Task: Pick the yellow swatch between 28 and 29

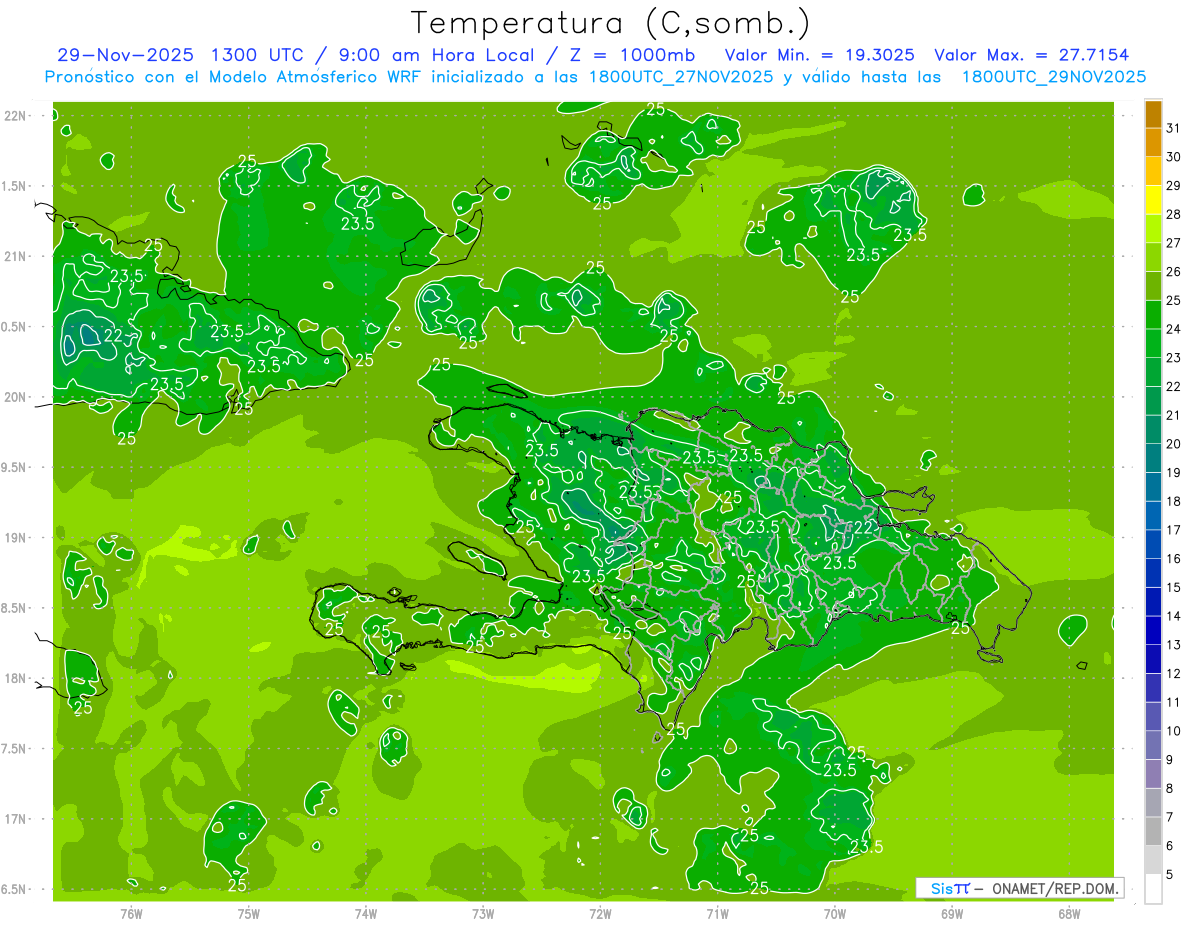Action: pyautogui.click(x=1153, y=199)
